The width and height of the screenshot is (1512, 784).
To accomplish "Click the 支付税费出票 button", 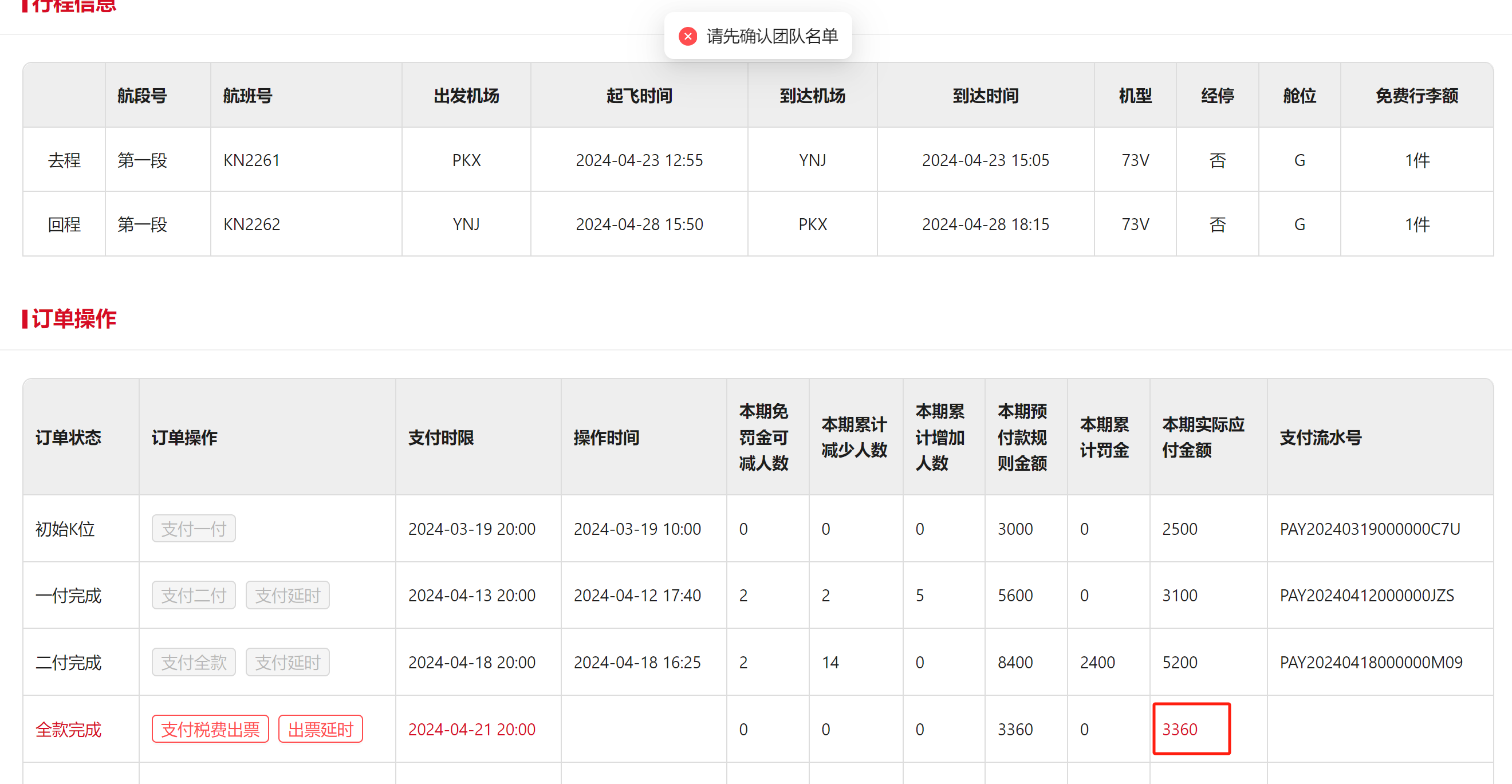I will click(210, 729).
